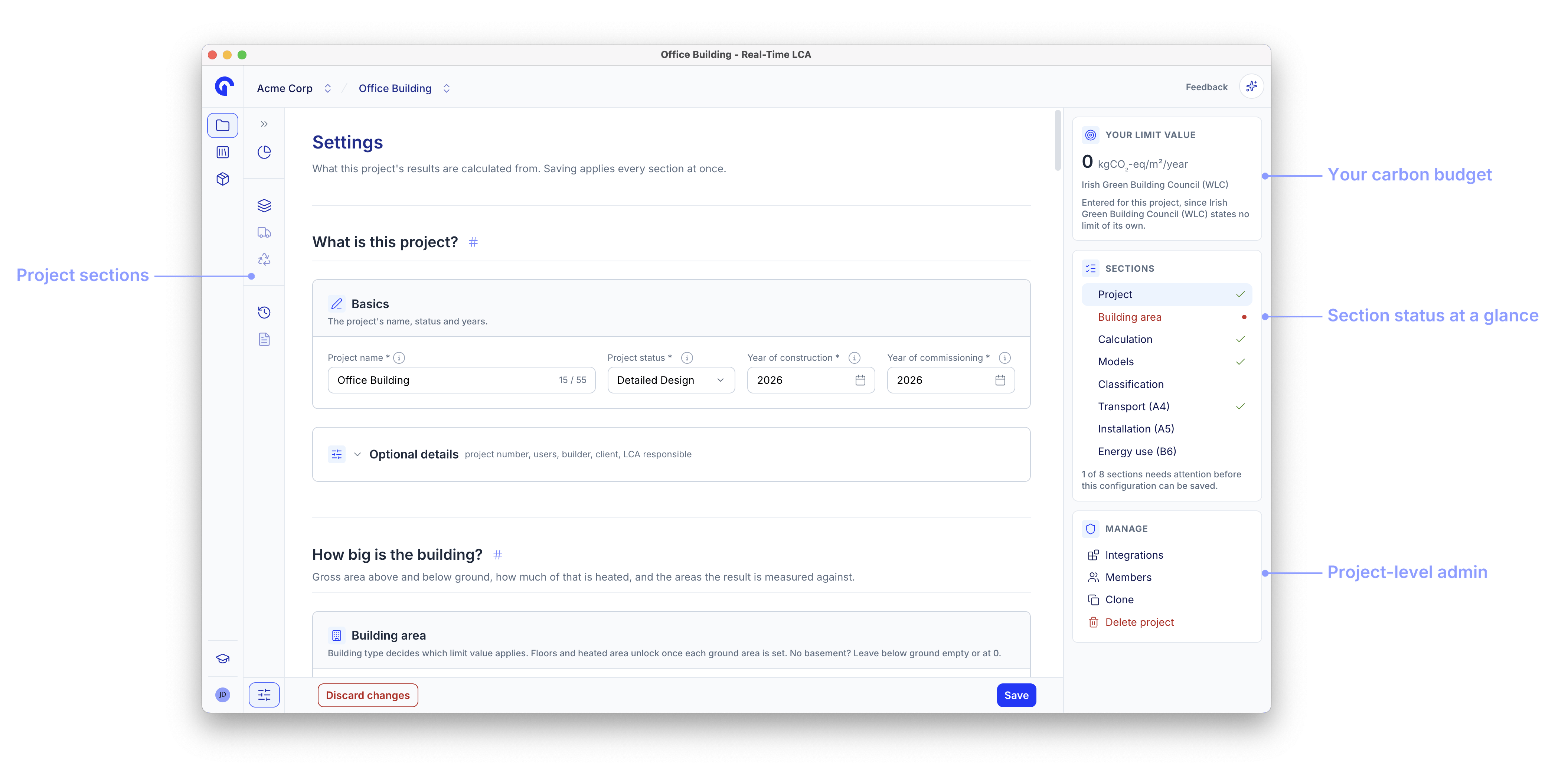Viewport: 1555px width, 784px height.
Task: Open the history clock icon
Action: click(264, 312)
